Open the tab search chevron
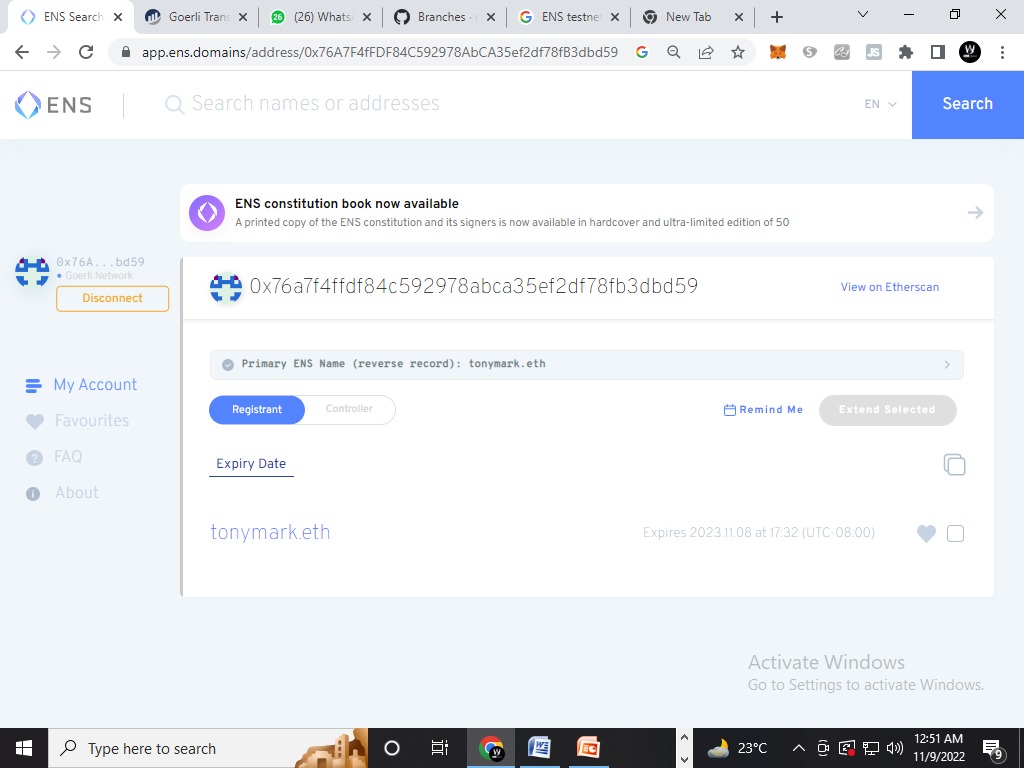Image resolution: width=1024 pixels, height=768 pixels. pyautogui.click(x=862, y=14)
